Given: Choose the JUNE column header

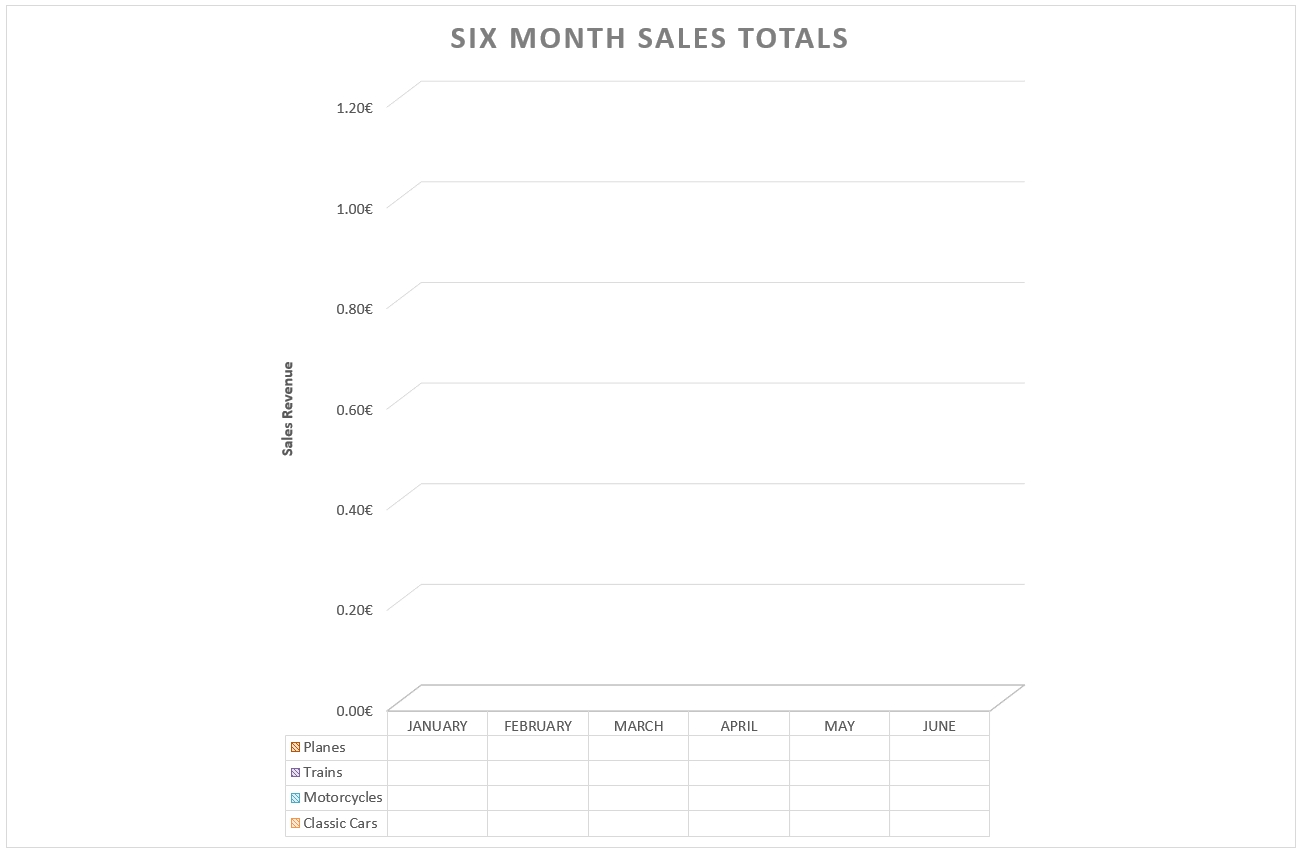Looking at the screenshot, I should [x=939, y=726].
